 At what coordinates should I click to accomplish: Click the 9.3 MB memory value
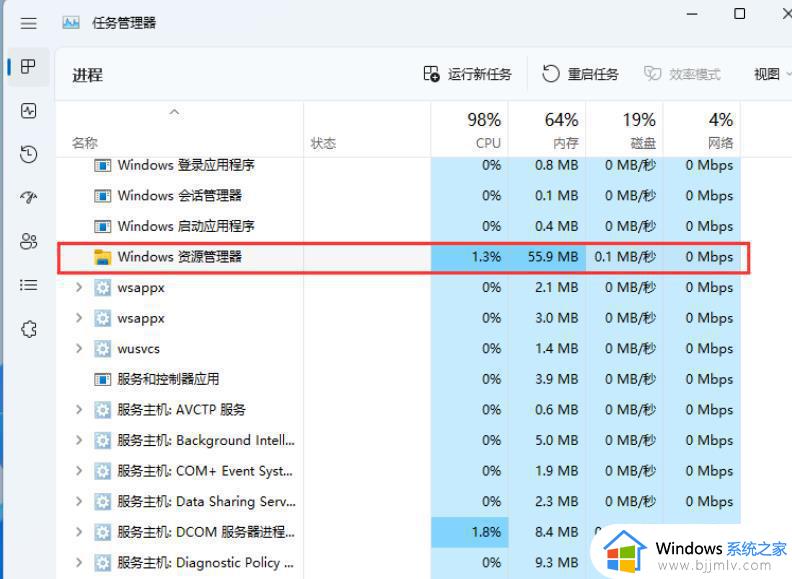pos(557,562)
